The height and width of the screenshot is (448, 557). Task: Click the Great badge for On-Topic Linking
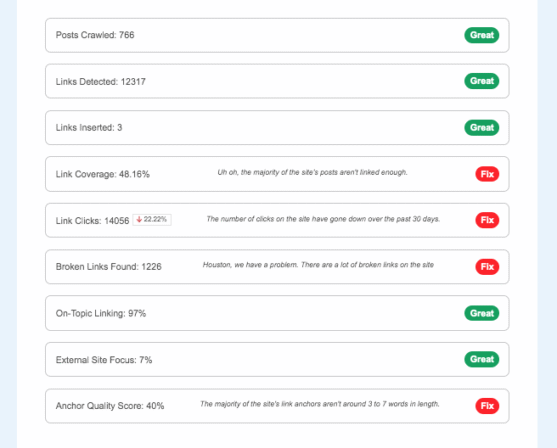pyautogui.click(x=481, y=313)
